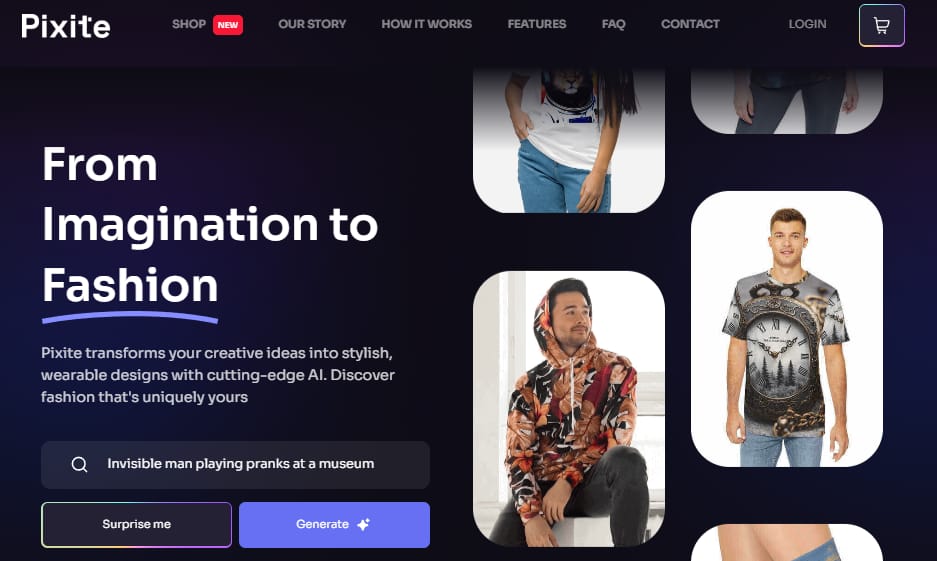Viewport: 937px width, 561px height.
Task: Go to Our Story page
Action: coord(312,24)
